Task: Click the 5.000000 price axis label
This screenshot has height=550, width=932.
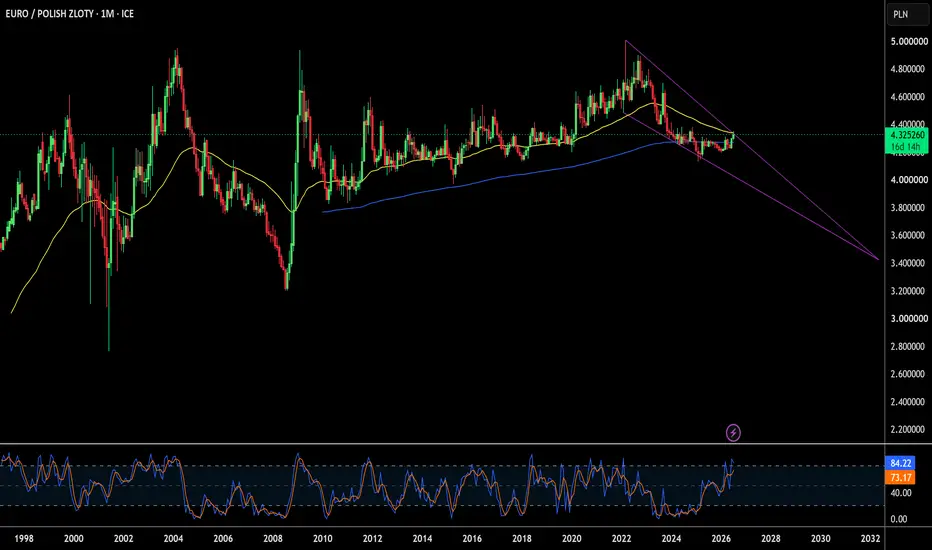Action: tap(909, 42)
